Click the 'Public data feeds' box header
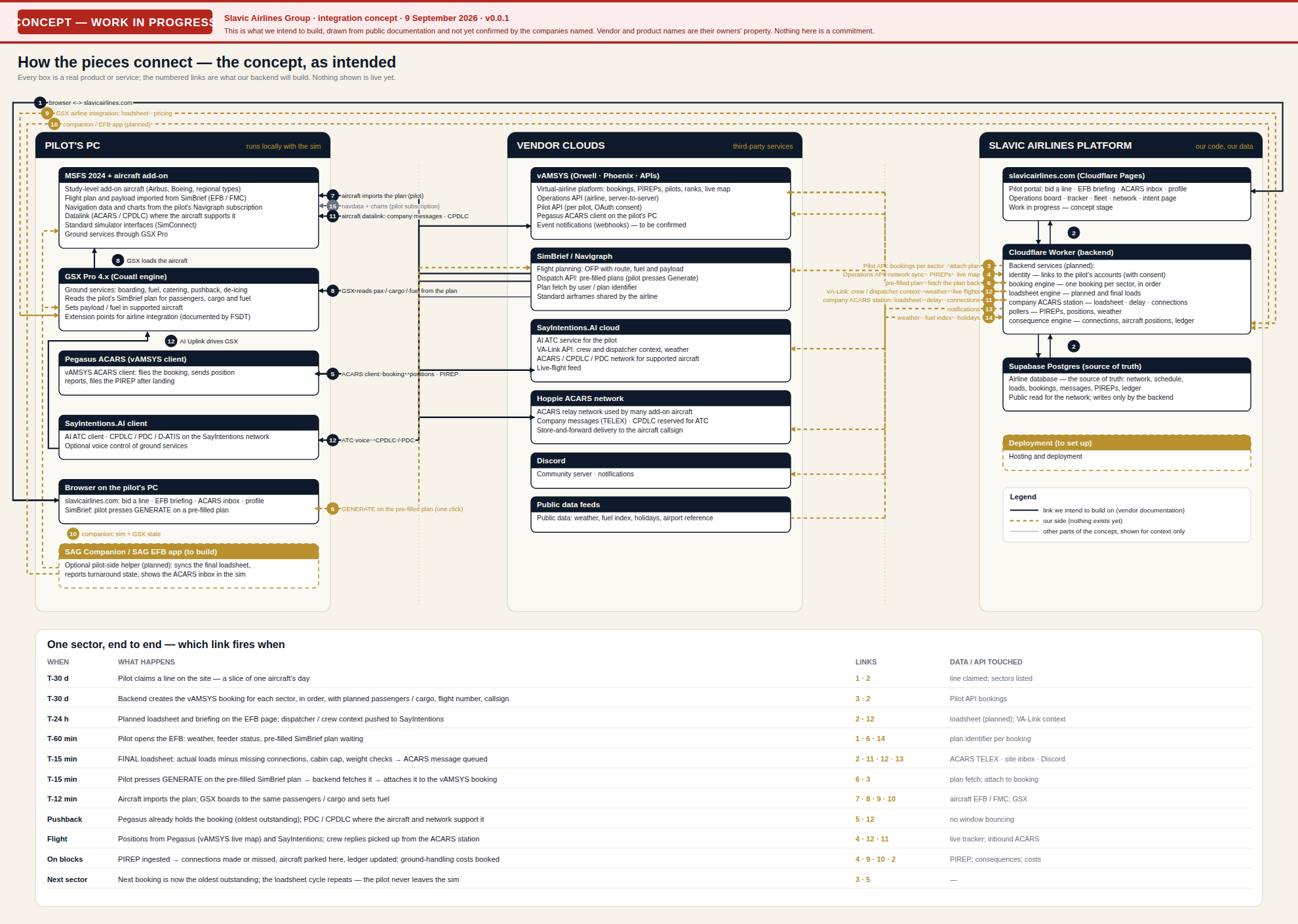The height and width of the screenshot is (924, 1298). (661, 505)
